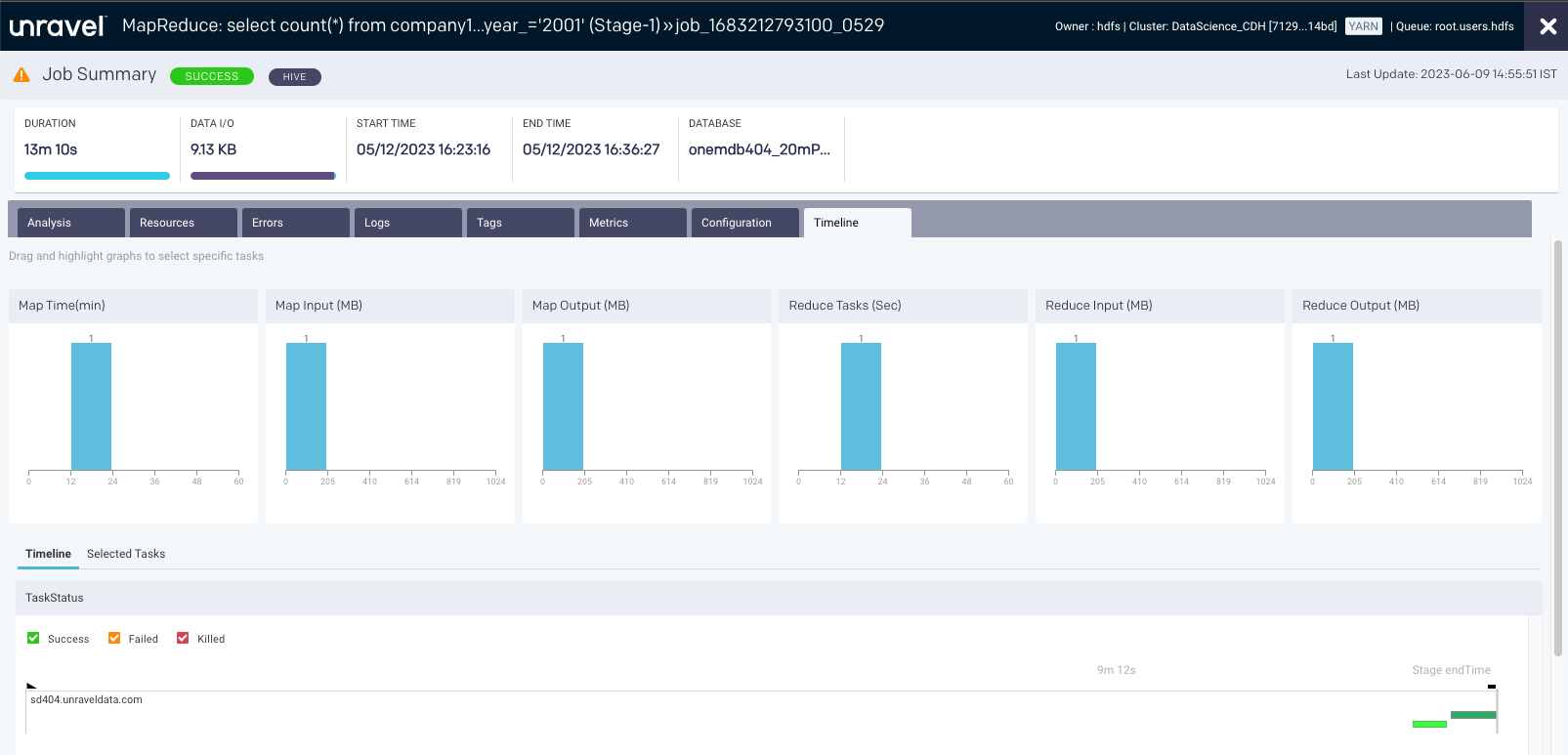Image resolution: width=1568 pixels, height=755 pixels.
Task: Click the end time 05/12/2023 16:36:27
Action: (591, 149)
